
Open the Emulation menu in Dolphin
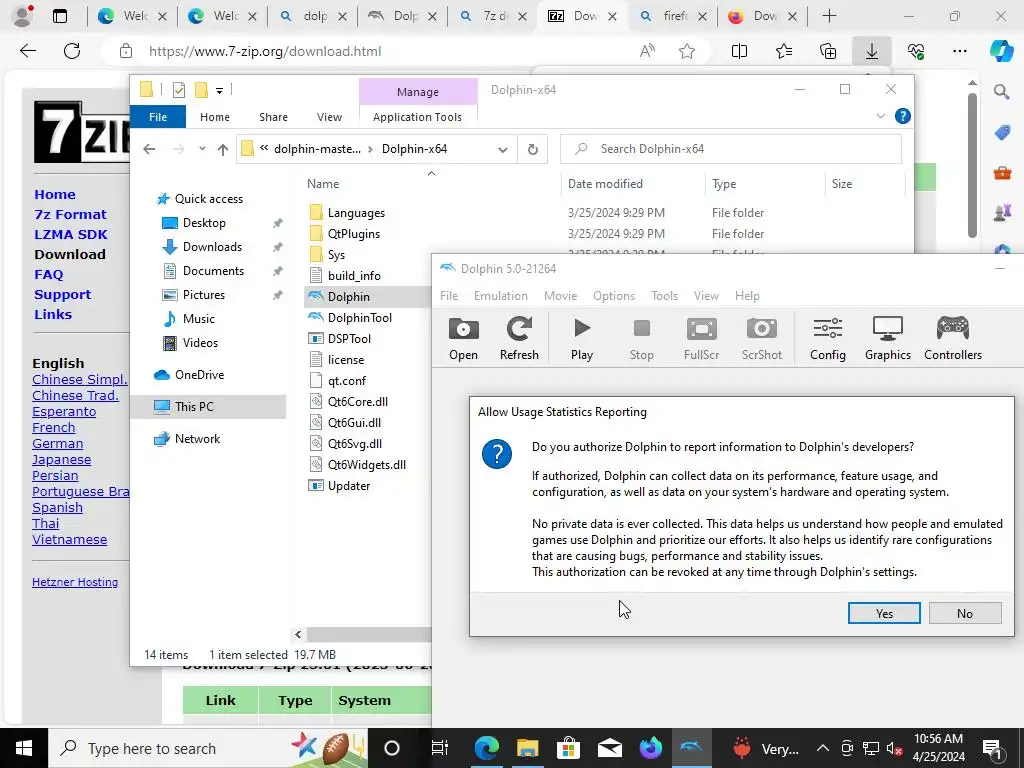click(500, 296)
